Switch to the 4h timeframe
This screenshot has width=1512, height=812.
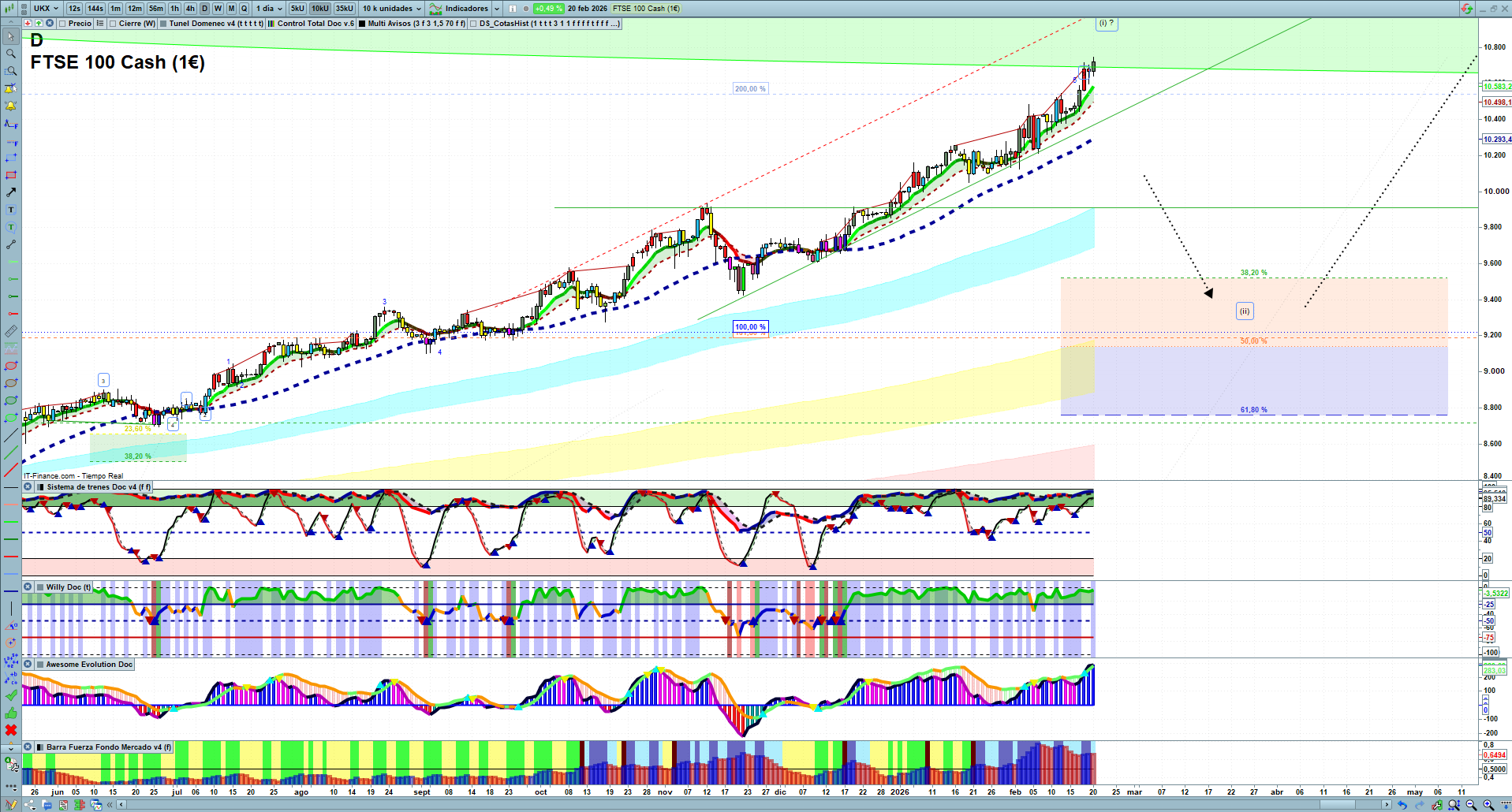190,9
